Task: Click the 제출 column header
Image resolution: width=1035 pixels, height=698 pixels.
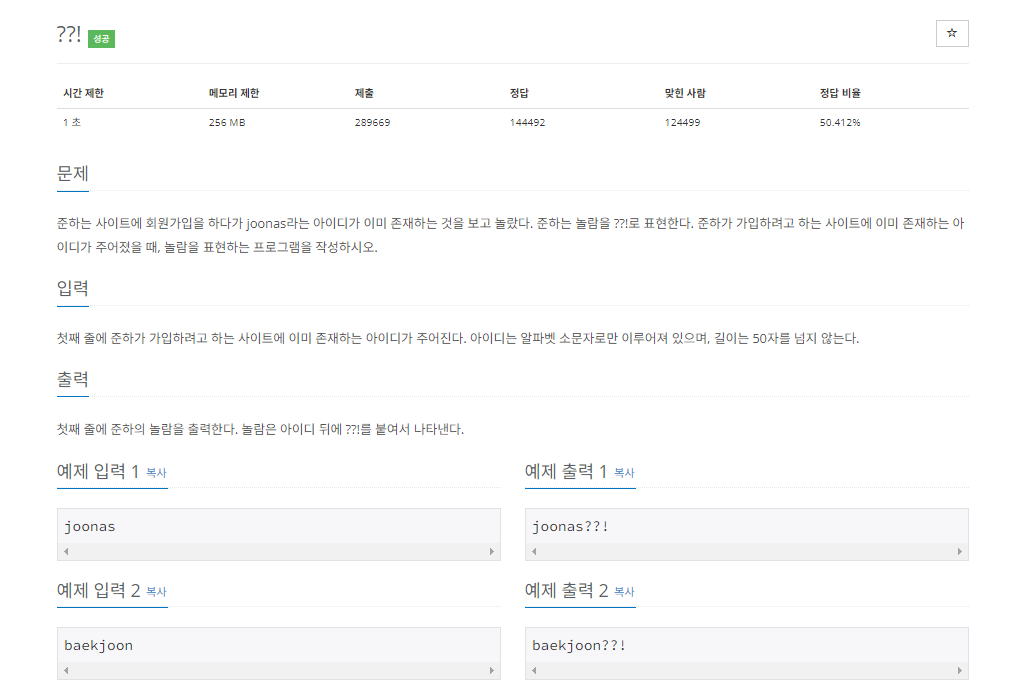Action: click(x=364, y=93)
